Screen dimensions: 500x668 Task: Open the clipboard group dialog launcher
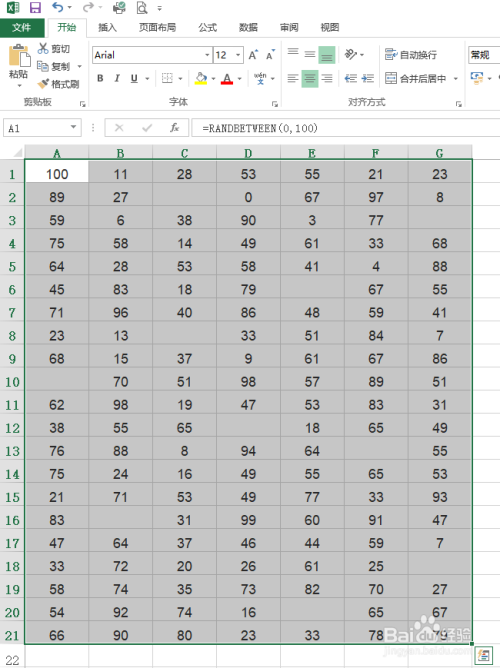coord(83,104)
